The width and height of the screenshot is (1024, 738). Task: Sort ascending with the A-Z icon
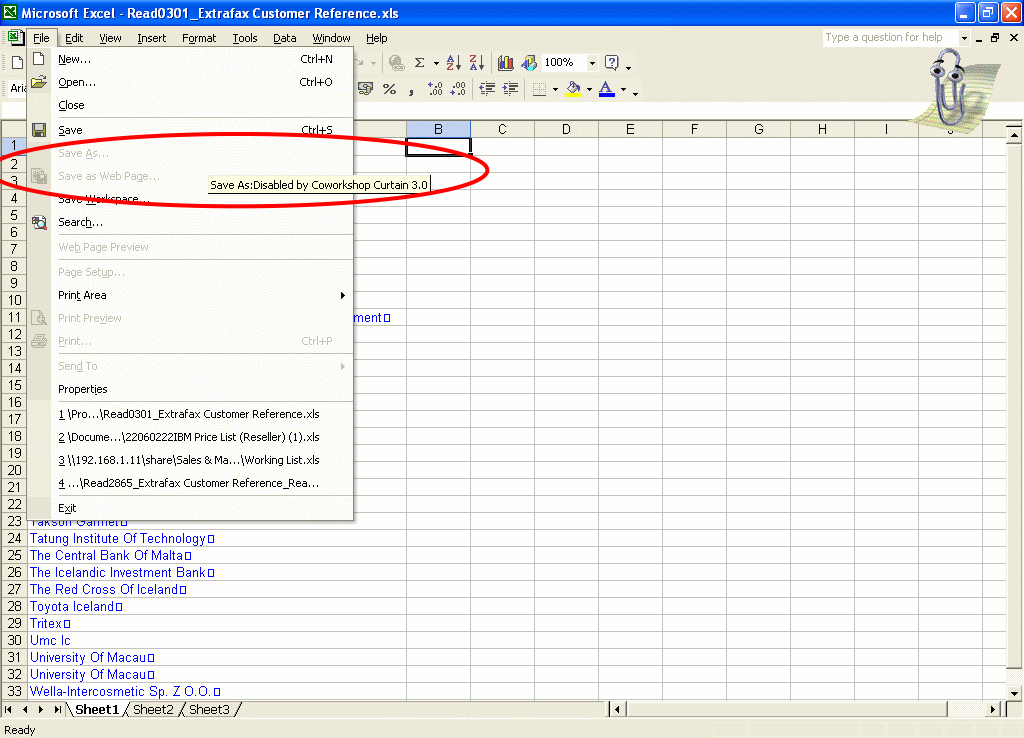(x=453, y=63)
